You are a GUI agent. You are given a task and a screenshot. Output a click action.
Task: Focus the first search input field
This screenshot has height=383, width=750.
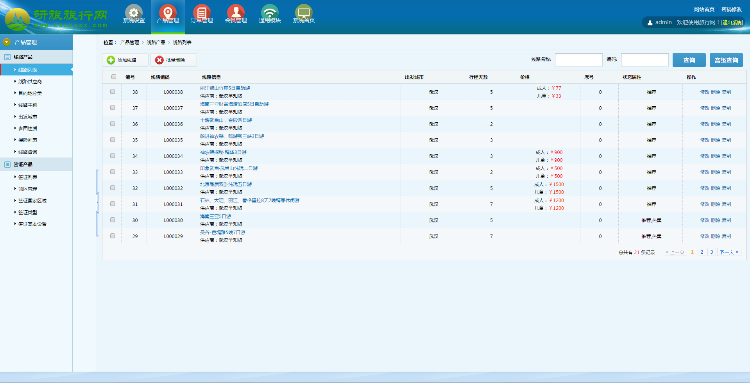click(578, 60)
